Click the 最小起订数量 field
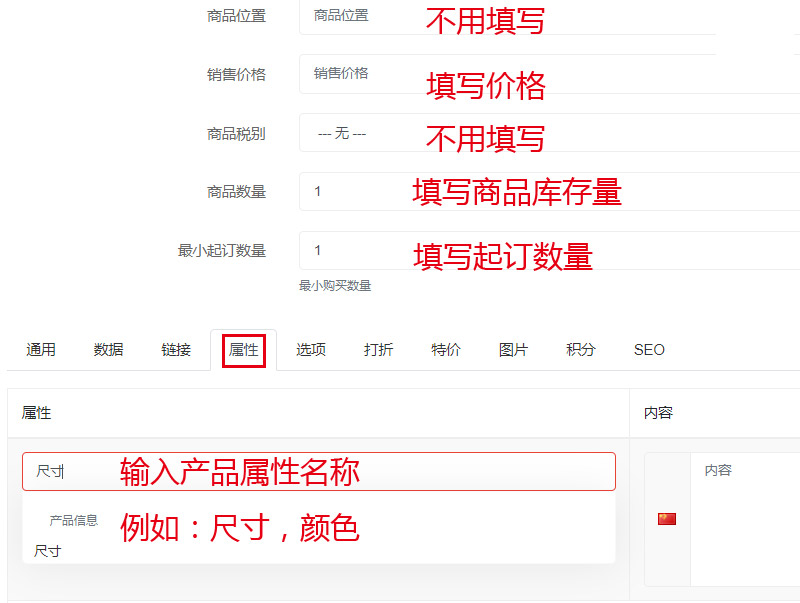The width and height of the screenshot is (800, 603). pos(380,249)
